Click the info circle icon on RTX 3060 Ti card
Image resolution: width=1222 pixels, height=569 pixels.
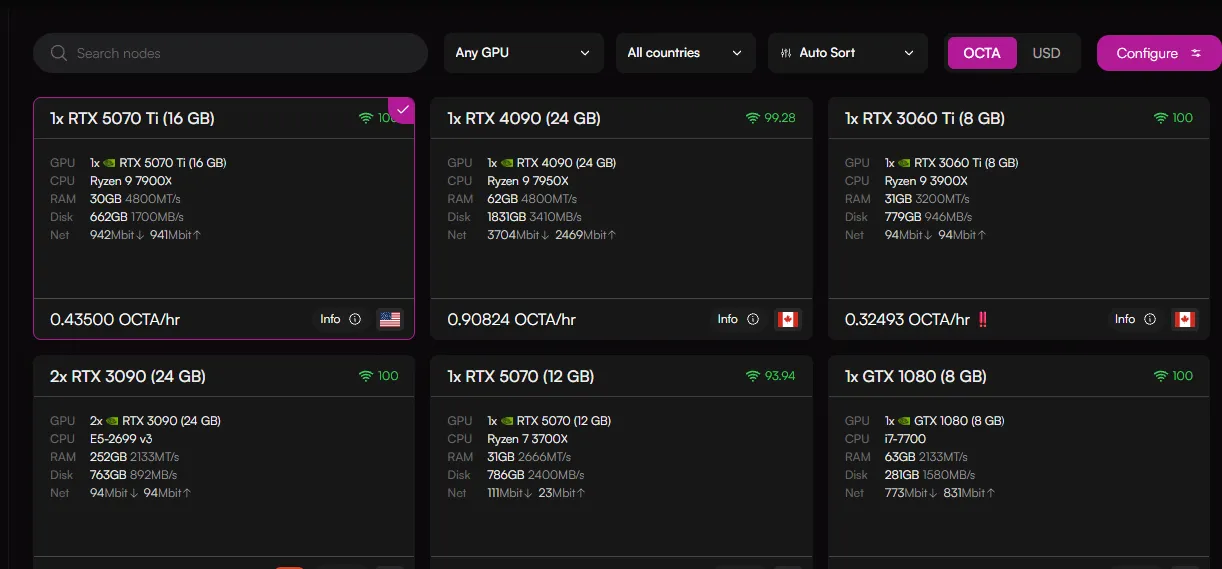point(1150,319)
